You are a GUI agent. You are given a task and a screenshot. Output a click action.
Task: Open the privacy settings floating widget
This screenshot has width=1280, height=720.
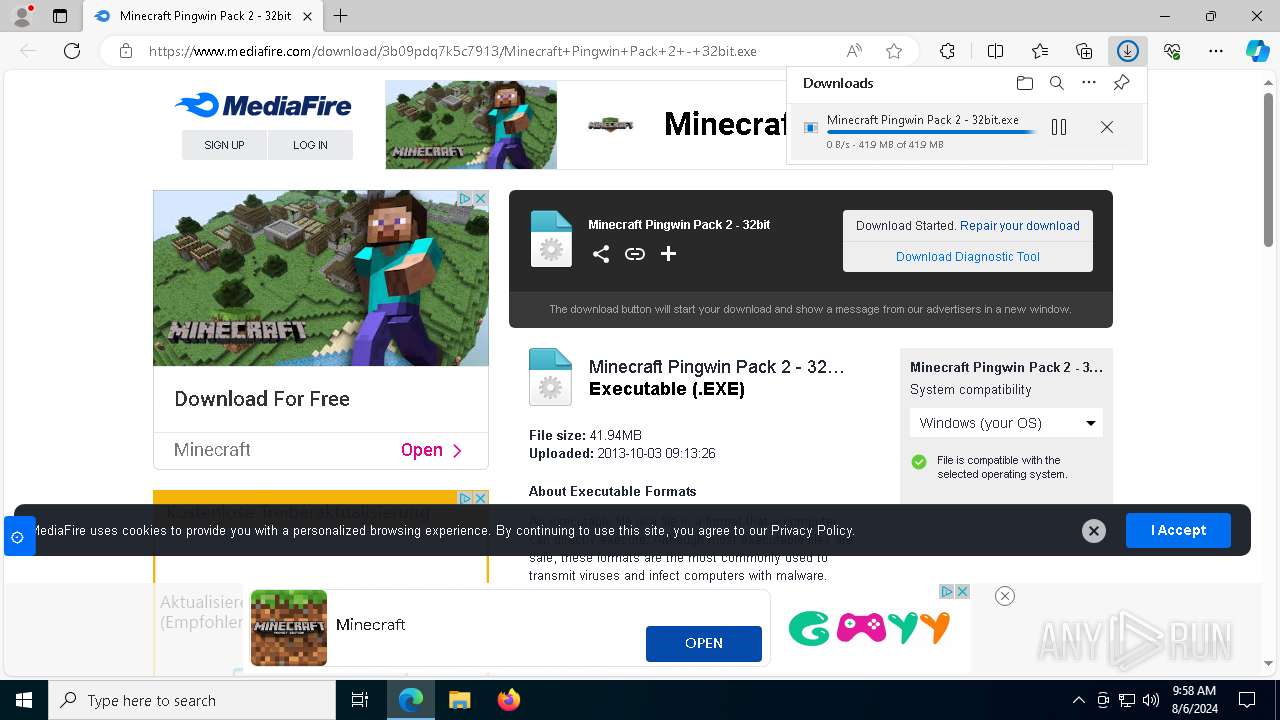[18, 537]
